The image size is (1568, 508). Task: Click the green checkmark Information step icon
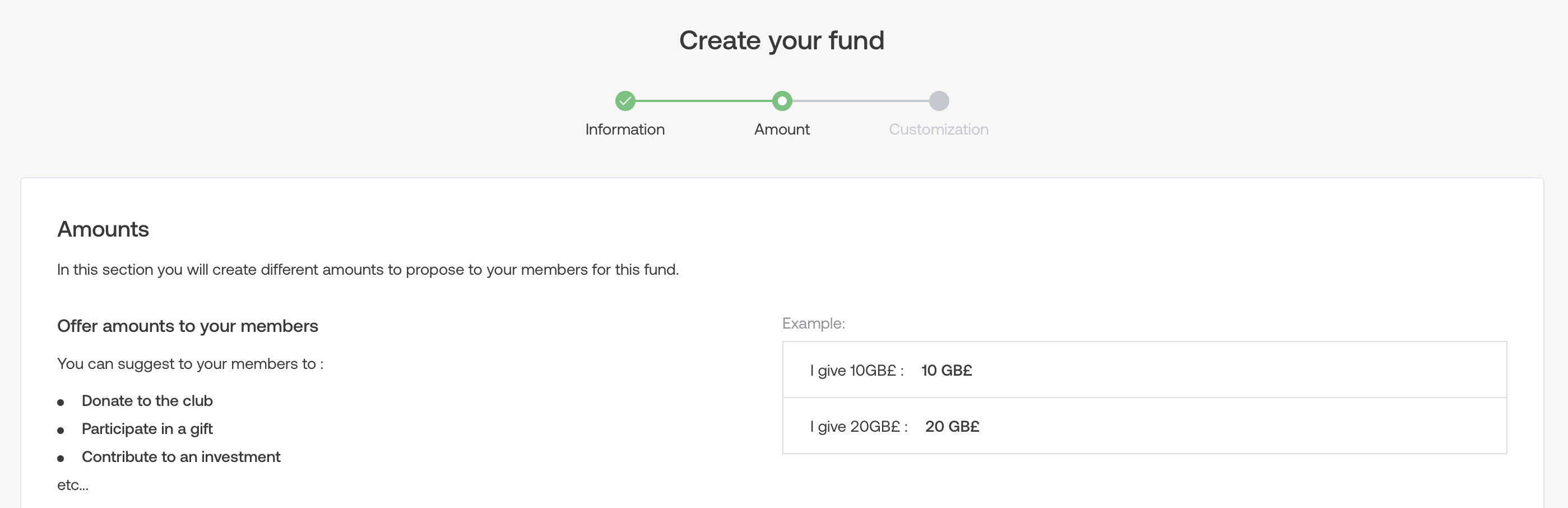click(x=625, y=100)
